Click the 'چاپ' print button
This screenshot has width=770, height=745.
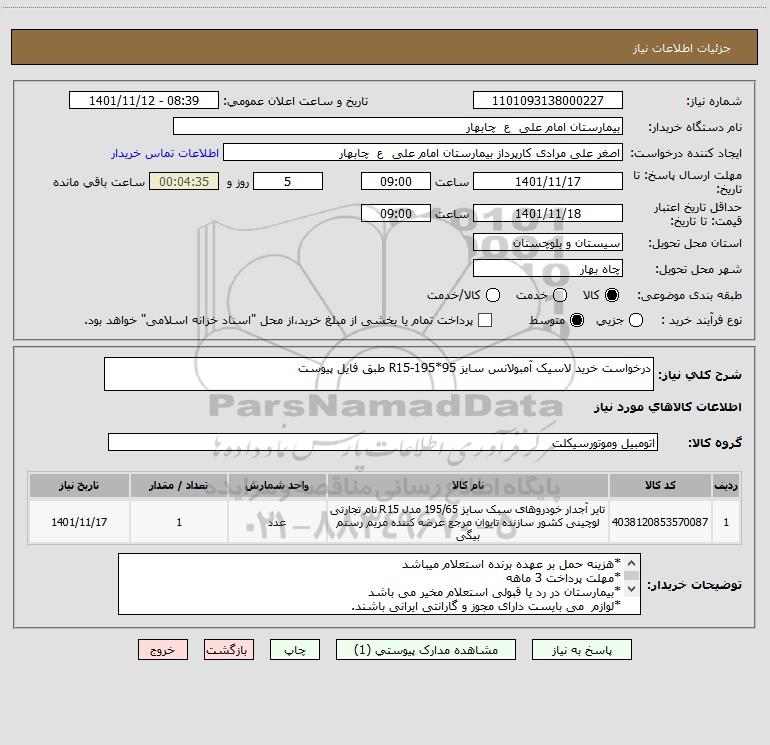pos(295,650)
